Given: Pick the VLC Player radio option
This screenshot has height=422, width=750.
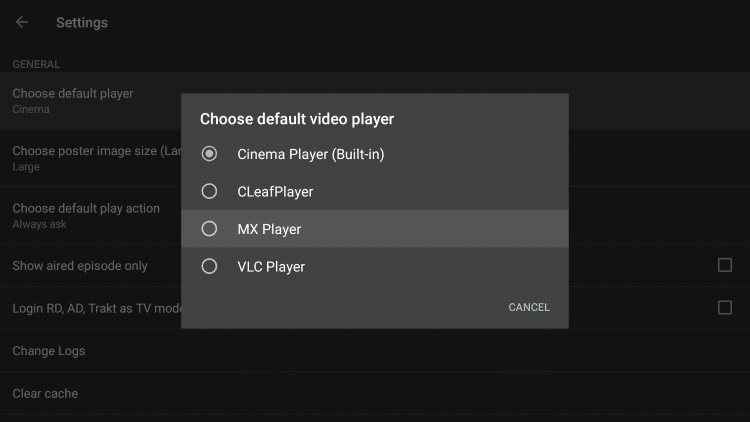Looking at the screenshot, I should coord(209,266).
